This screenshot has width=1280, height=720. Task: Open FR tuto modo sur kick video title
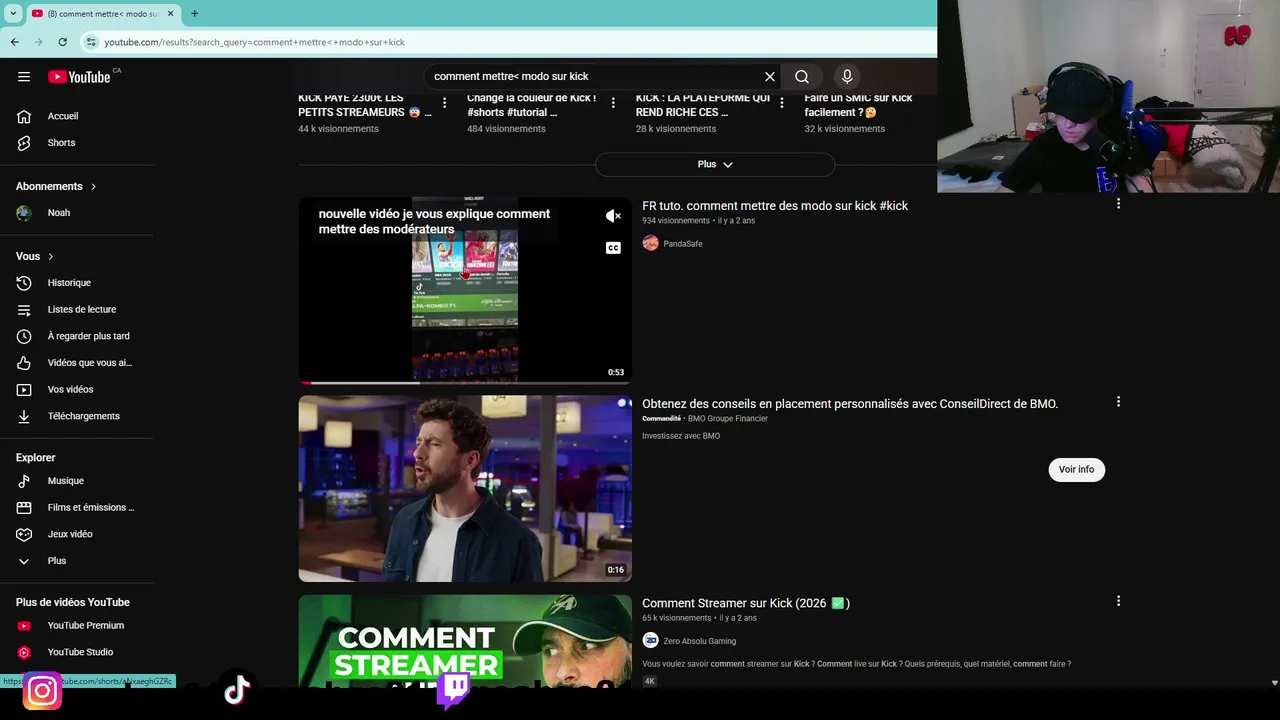(x=775, y=206)
